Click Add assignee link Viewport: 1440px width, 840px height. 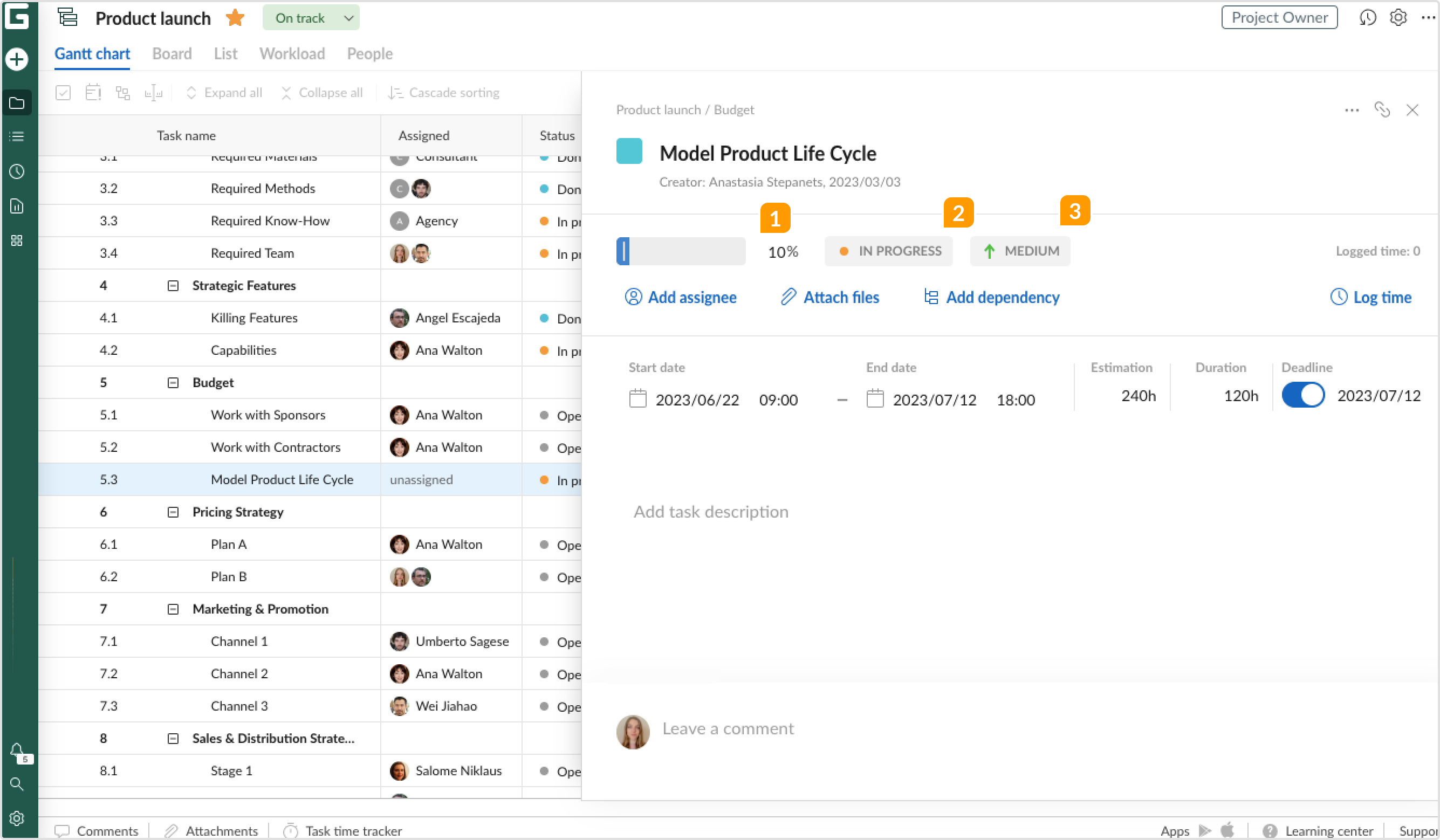[681, 297]
